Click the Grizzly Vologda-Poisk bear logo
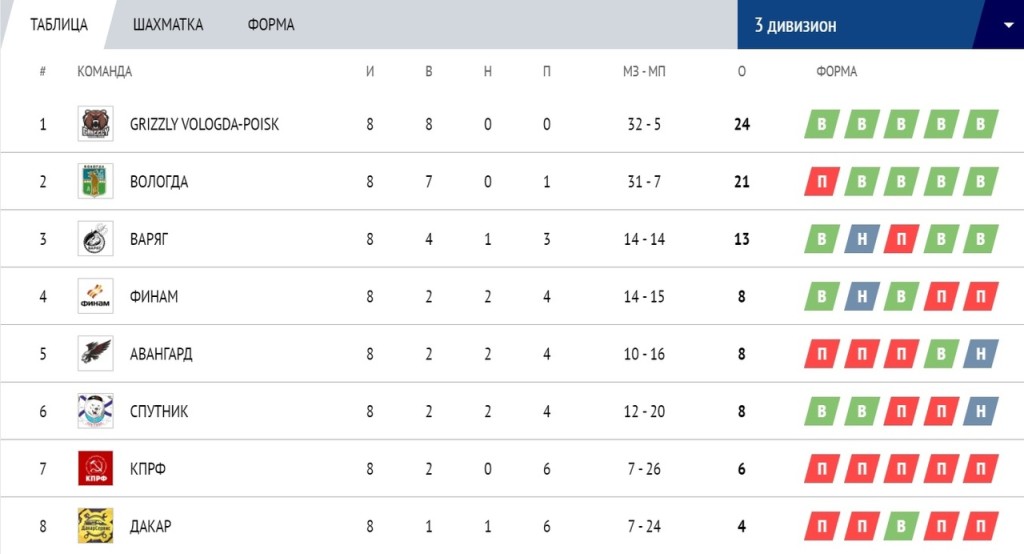Screen dimensions: 1024x554 pyautogui.click(x=95, y=123)
